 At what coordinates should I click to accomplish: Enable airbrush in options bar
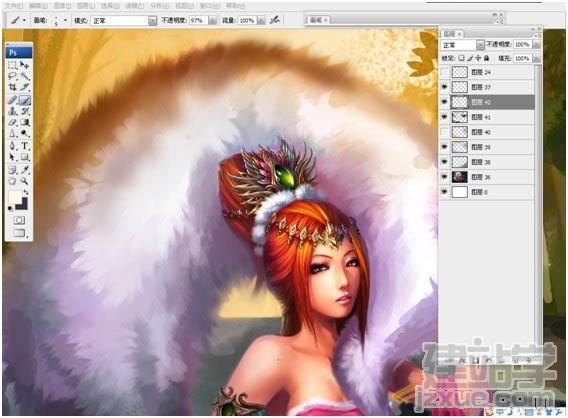[275, 20]
